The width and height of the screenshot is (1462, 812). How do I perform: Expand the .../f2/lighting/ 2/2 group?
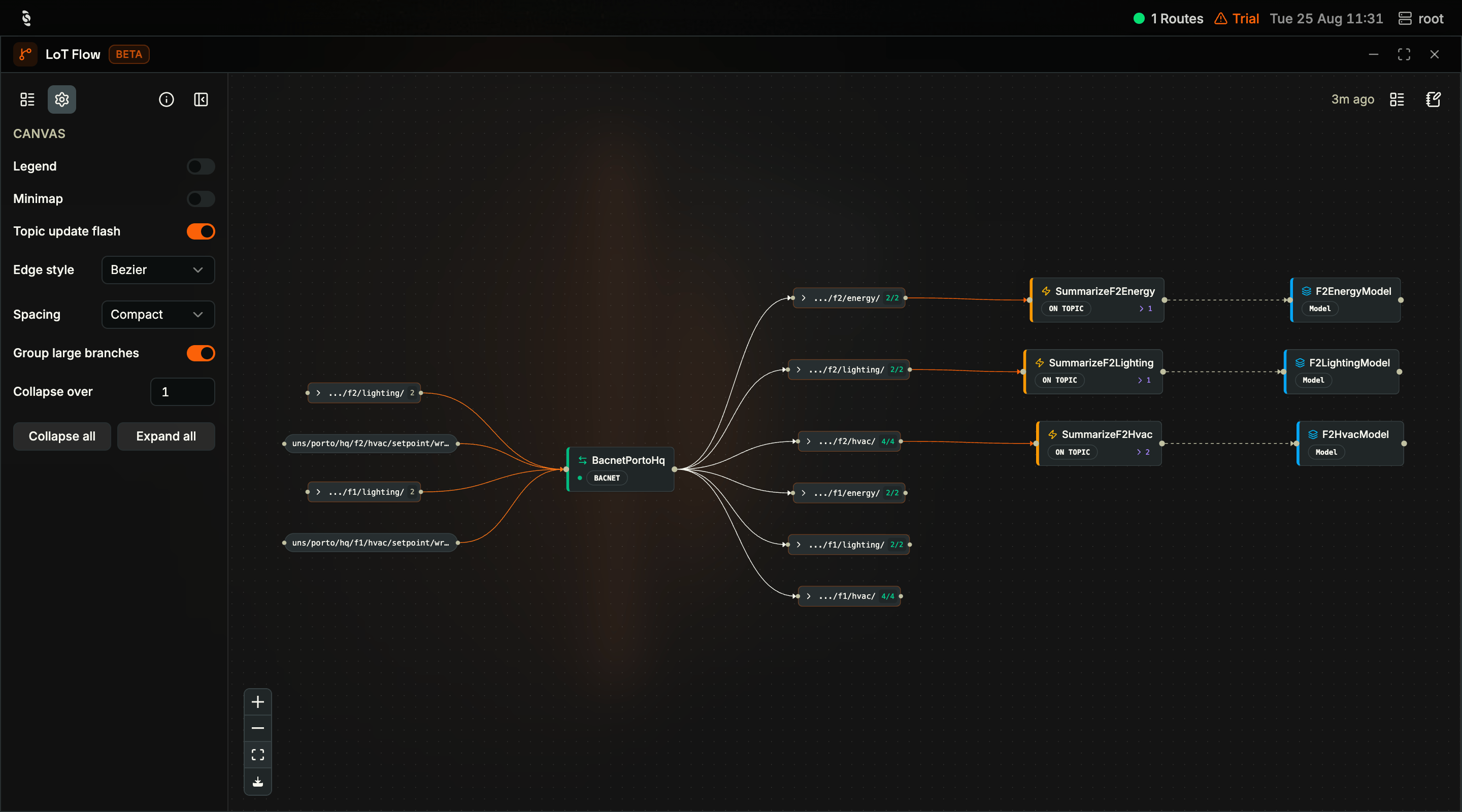pos(799,369)
